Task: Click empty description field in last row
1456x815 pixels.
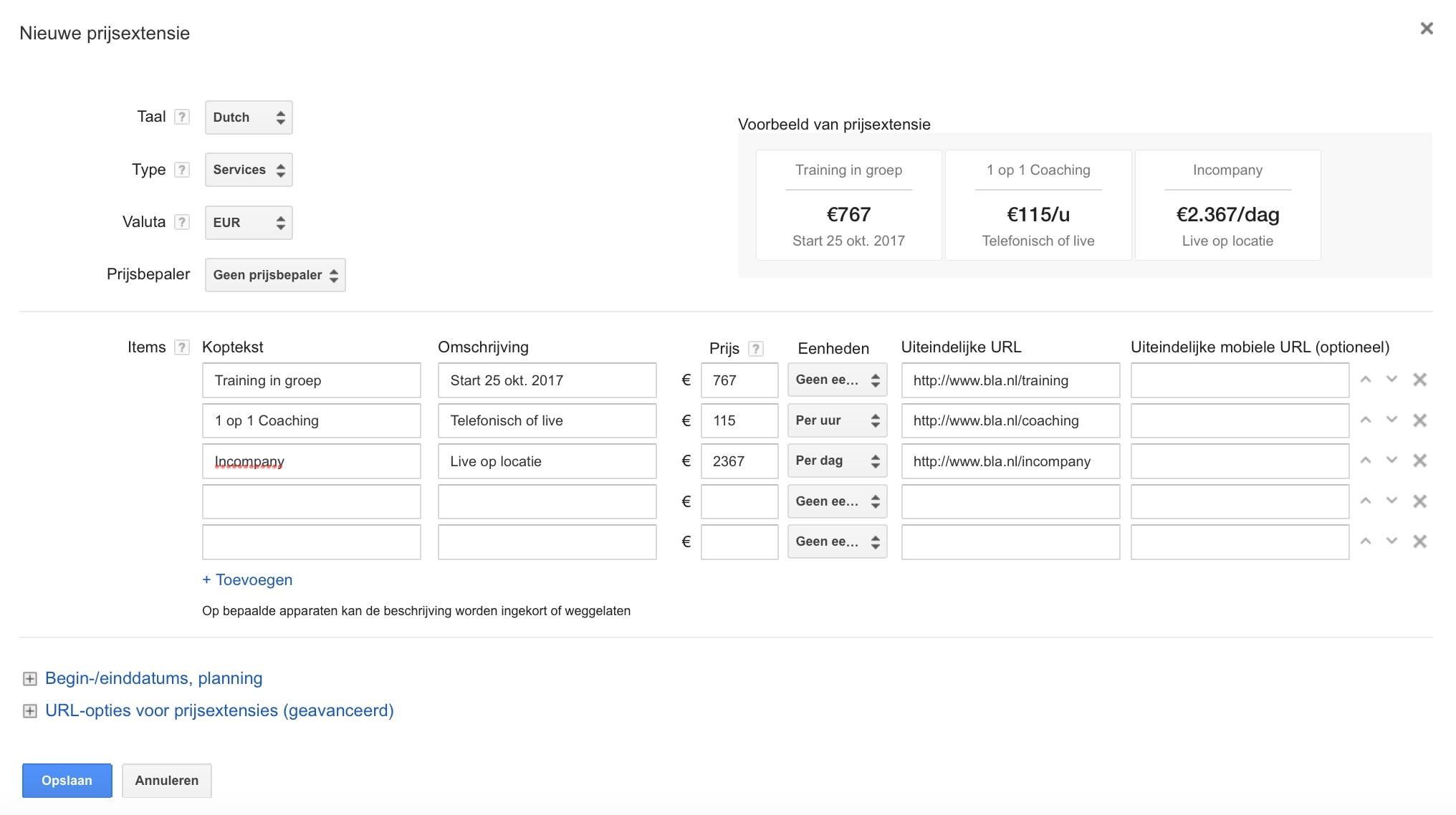Action: pyautogui.click(x=547, y=542)
